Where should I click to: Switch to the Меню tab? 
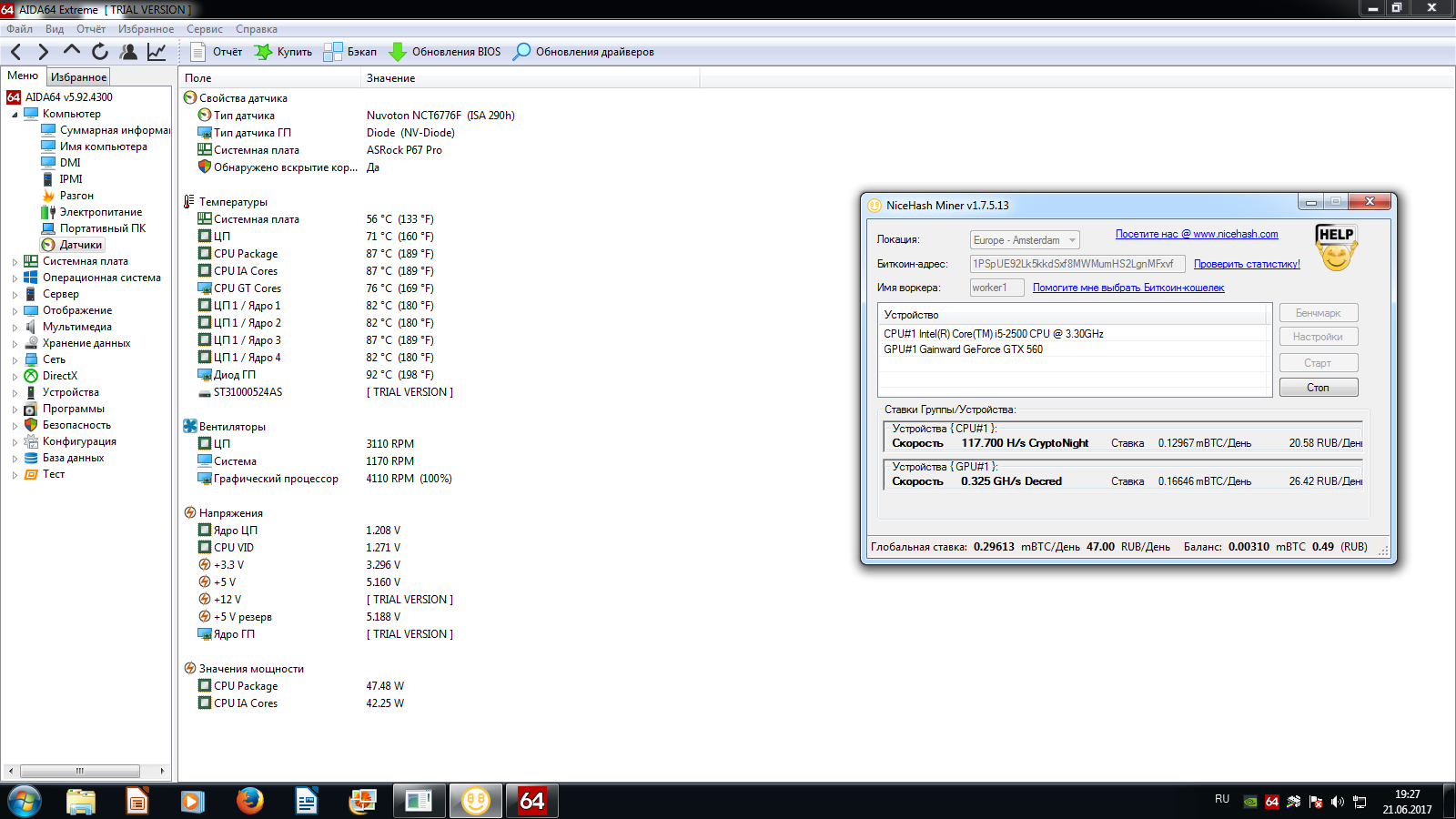click(23, 76)
